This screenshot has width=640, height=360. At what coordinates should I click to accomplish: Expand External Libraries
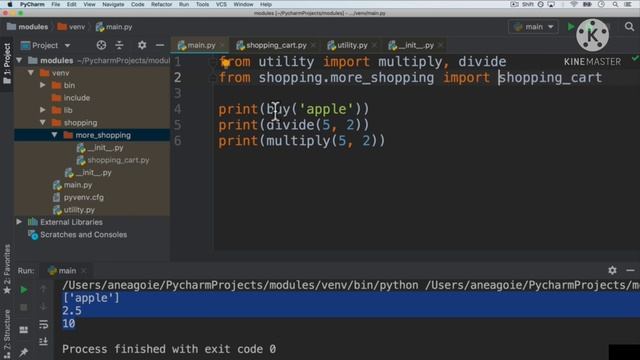[19, 222]
